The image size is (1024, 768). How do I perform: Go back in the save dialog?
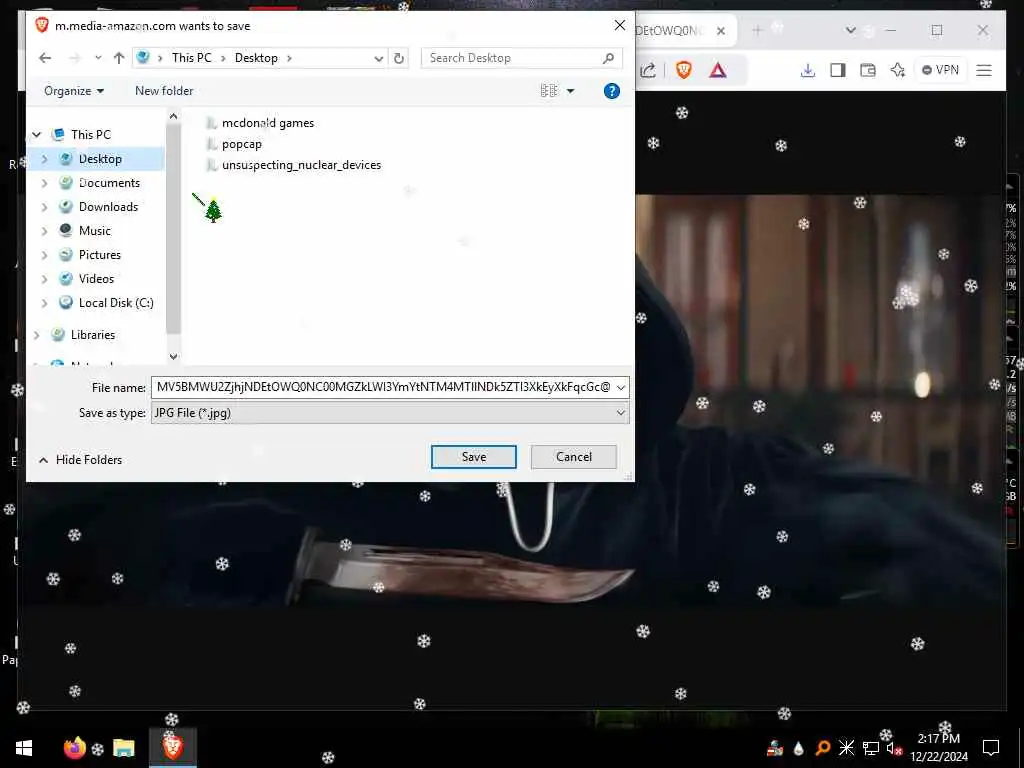tap(44, 58)
